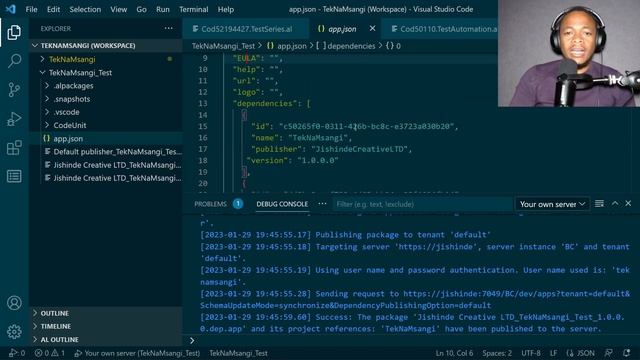The height and width of the screenshot is (360, 640).
Task: Open Explorer more actions ellipsis
Action: (x=169, y=29)
